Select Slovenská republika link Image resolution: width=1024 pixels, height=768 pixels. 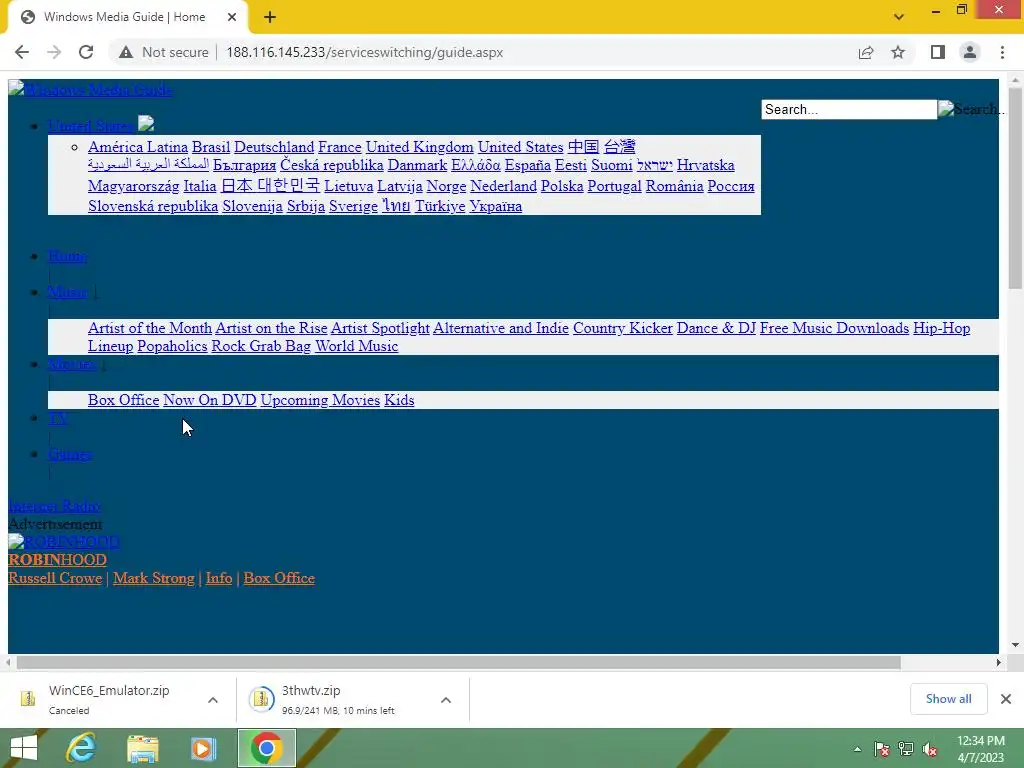153,206
